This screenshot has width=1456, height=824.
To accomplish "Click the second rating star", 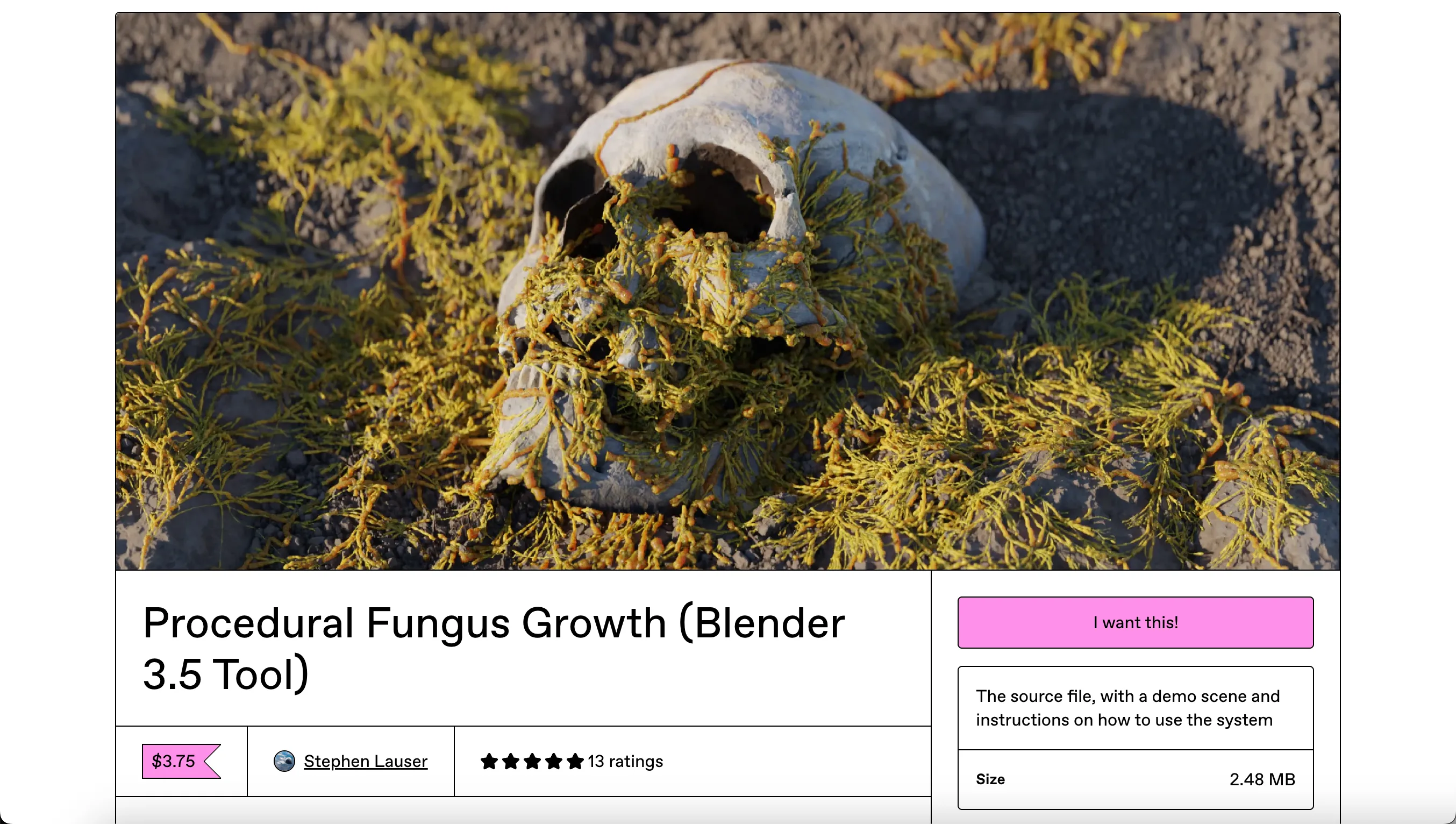I will pyautogui.click(x=510, y=761).
